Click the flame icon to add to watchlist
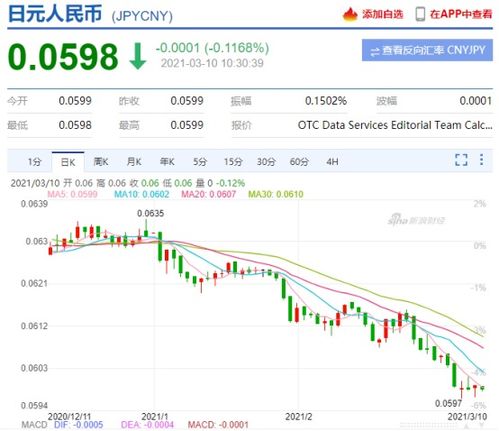Viewport: 499px width, 431px height. click(x=350, y=14)
